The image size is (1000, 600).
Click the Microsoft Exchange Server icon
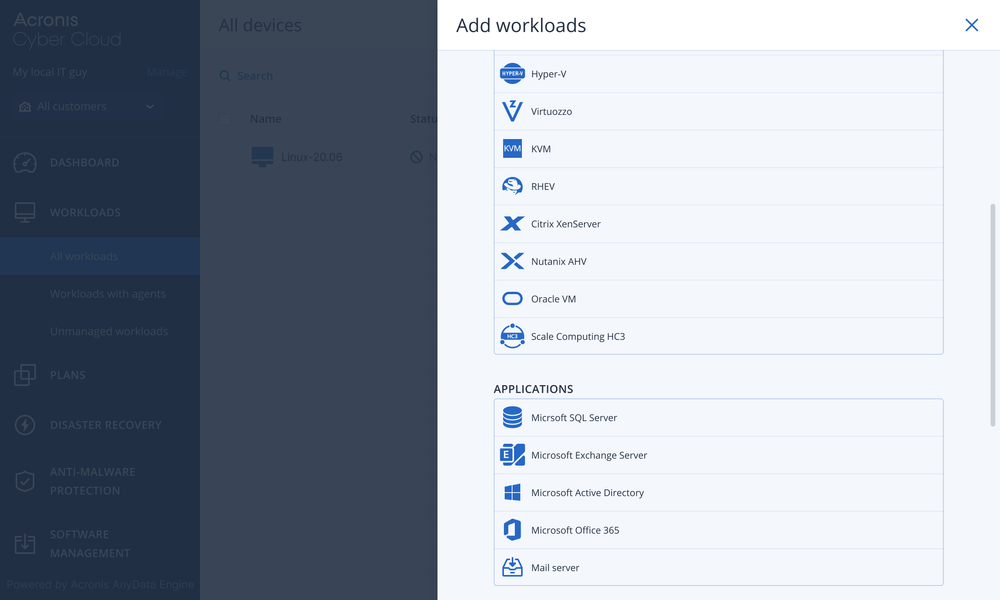click(x=512, y=455)
